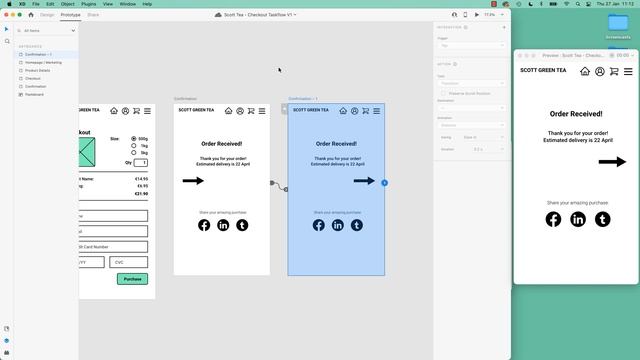Open the Libraries panel icon at bottom-left
The height and width of the screenshot is (360, 640).
click(7, 329)
